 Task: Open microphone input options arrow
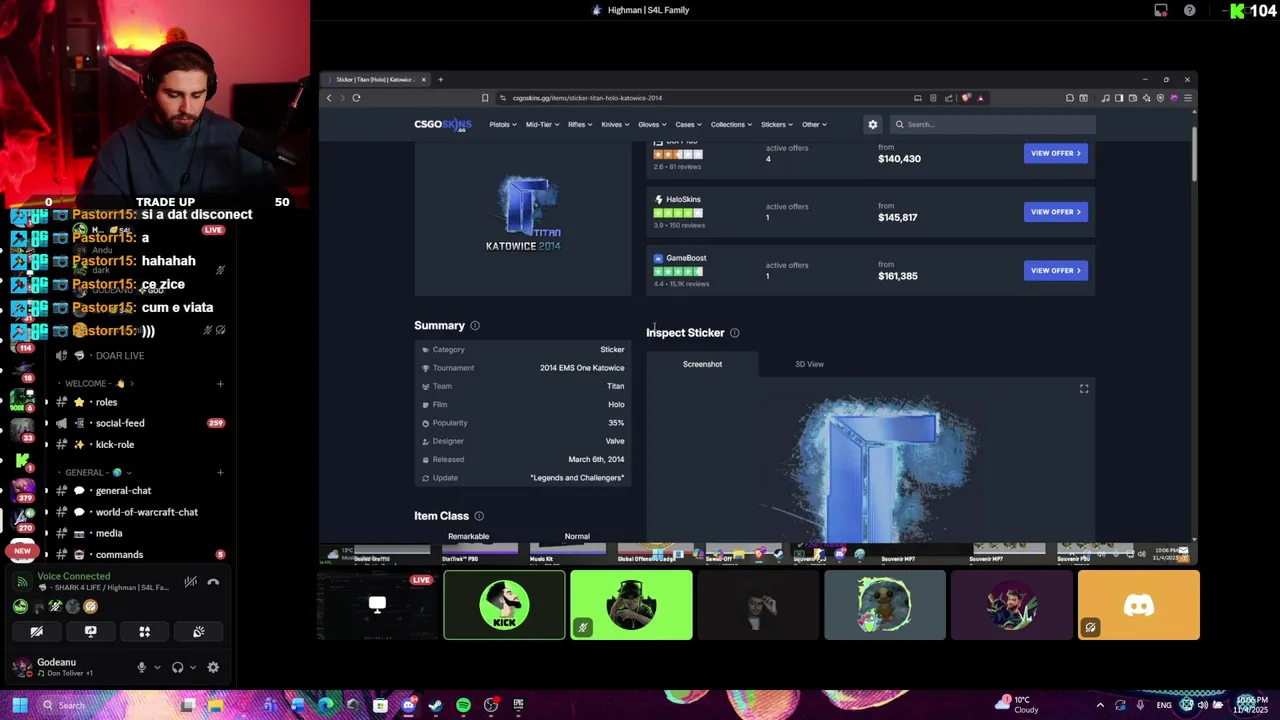(x=157, y=667)
